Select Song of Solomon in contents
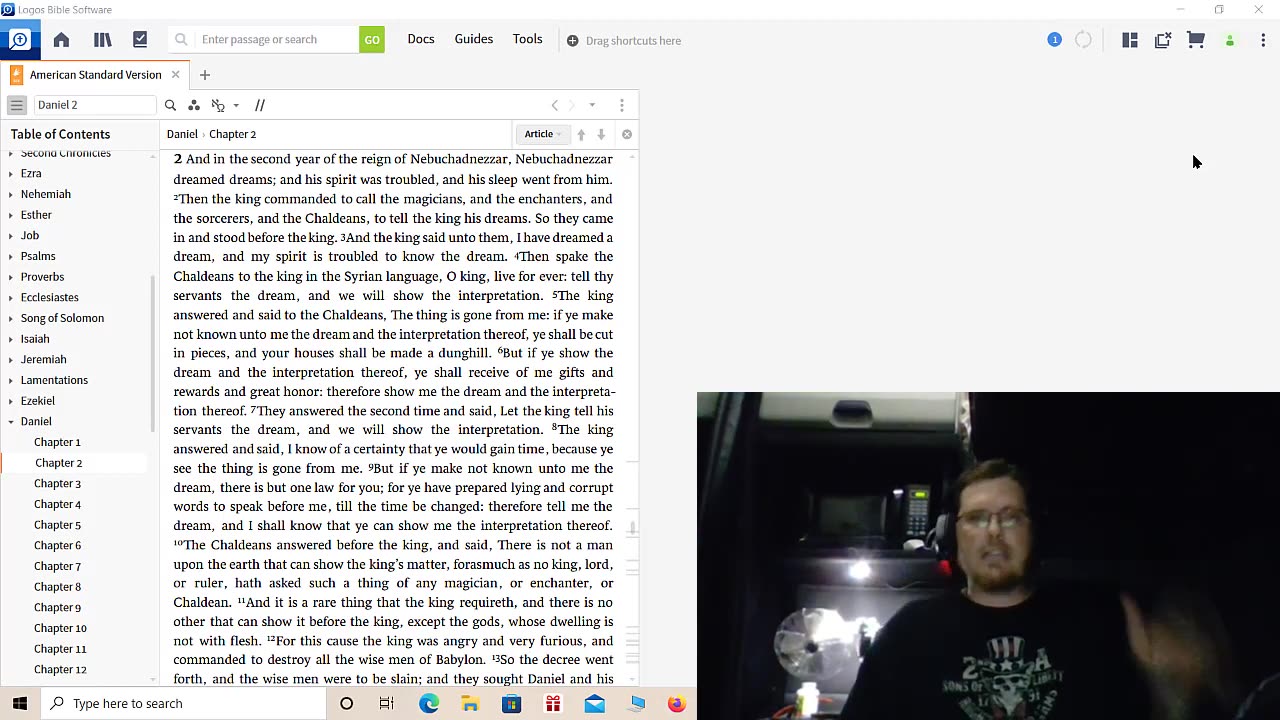 [x=62, y=318]
